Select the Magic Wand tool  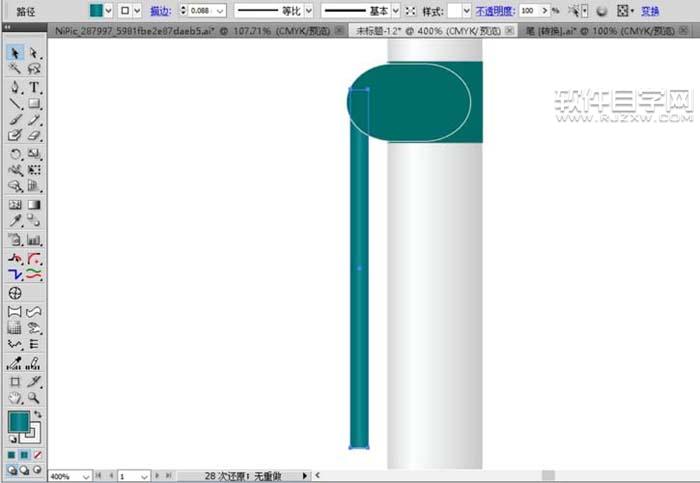pos(15,70)
